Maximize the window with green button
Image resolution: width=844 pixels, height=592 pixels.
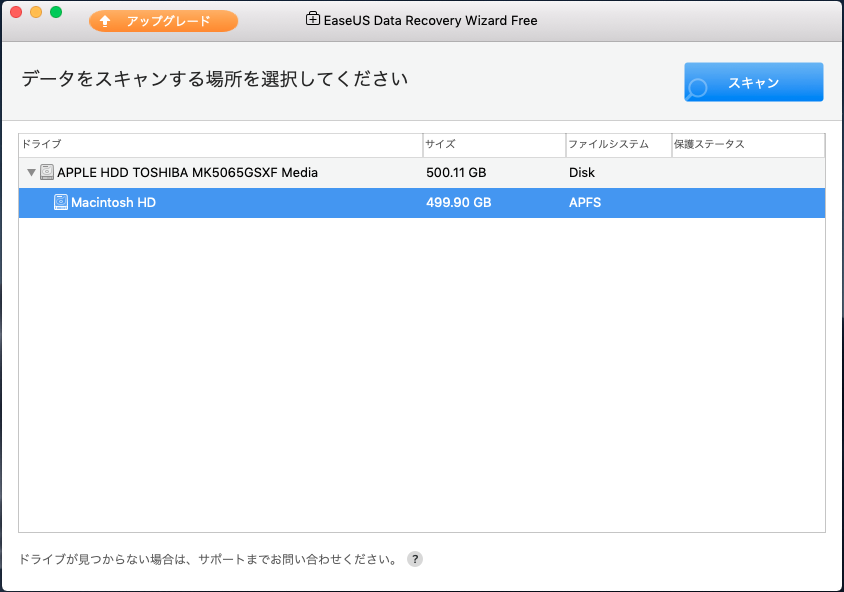pos(56,12)
